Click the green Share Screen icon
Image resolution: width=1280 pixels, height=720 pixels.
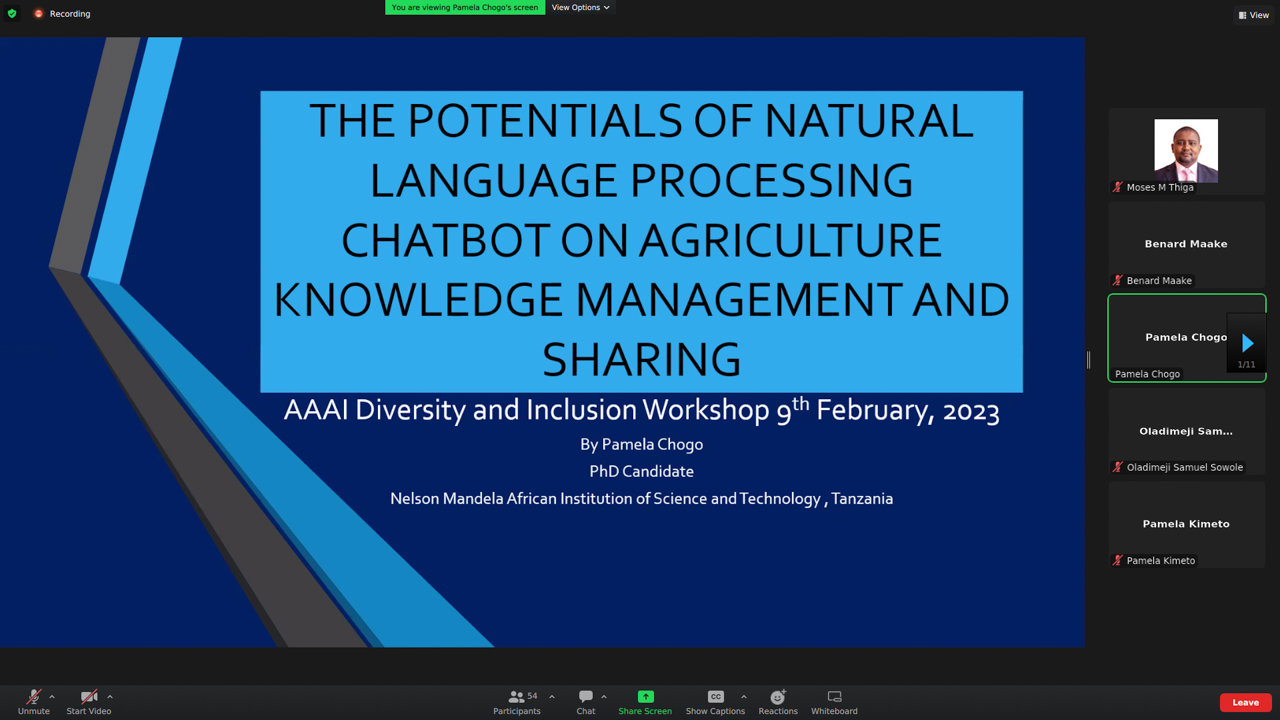coord(645,697)
